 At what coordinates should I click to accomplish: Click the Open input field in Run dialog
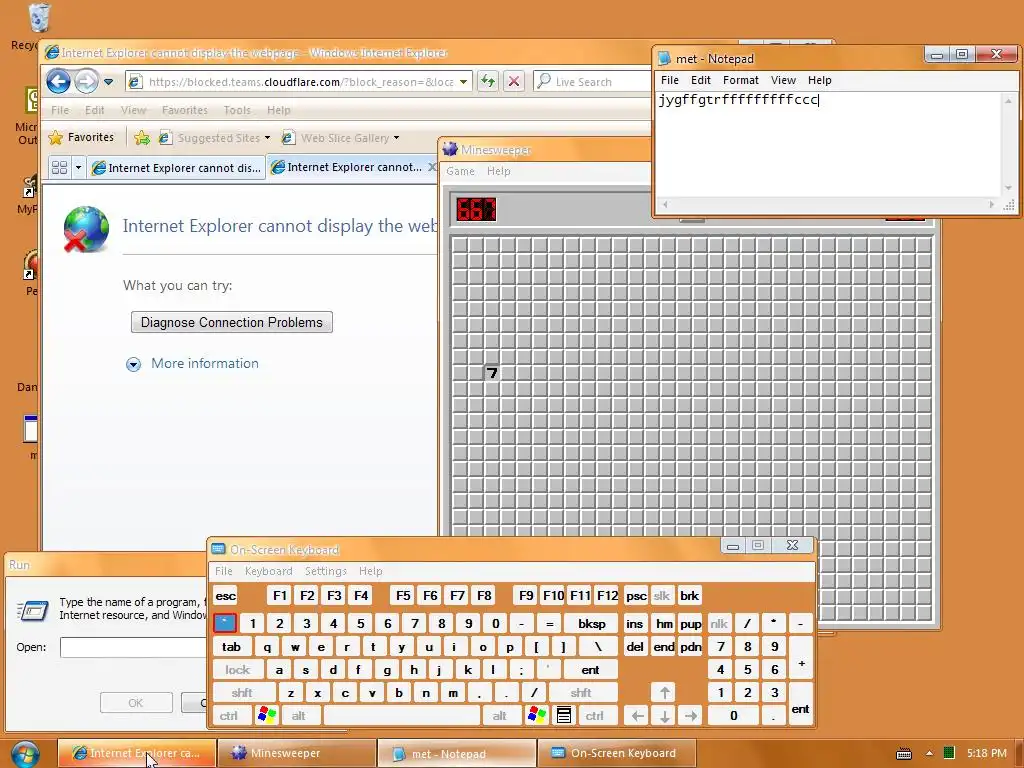click(x=134, y=647)
